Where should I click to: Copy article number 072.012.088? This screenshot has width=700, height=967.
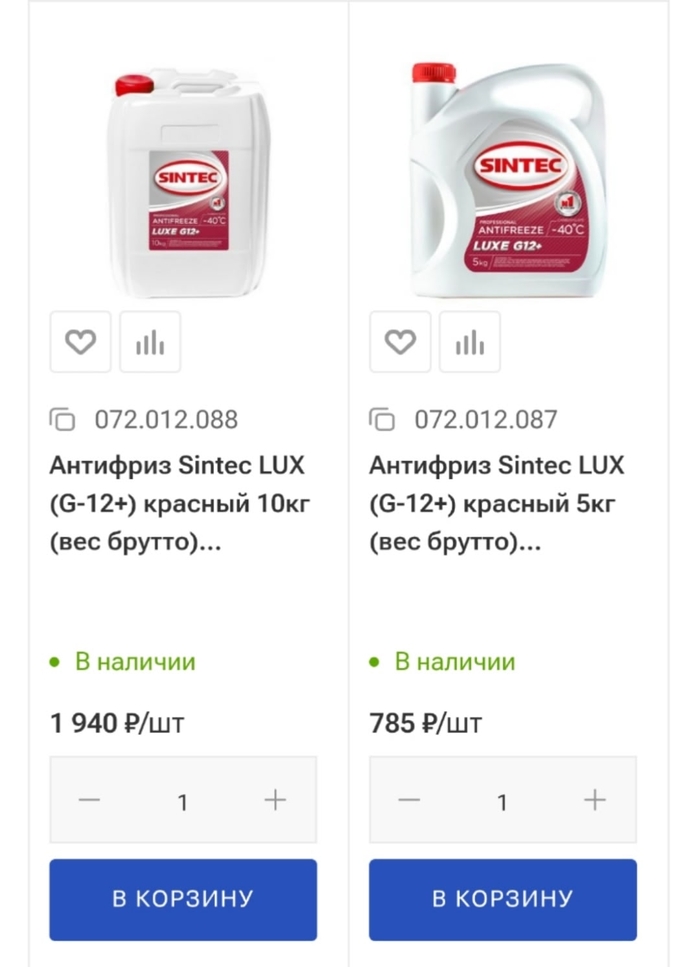(63, 419)
